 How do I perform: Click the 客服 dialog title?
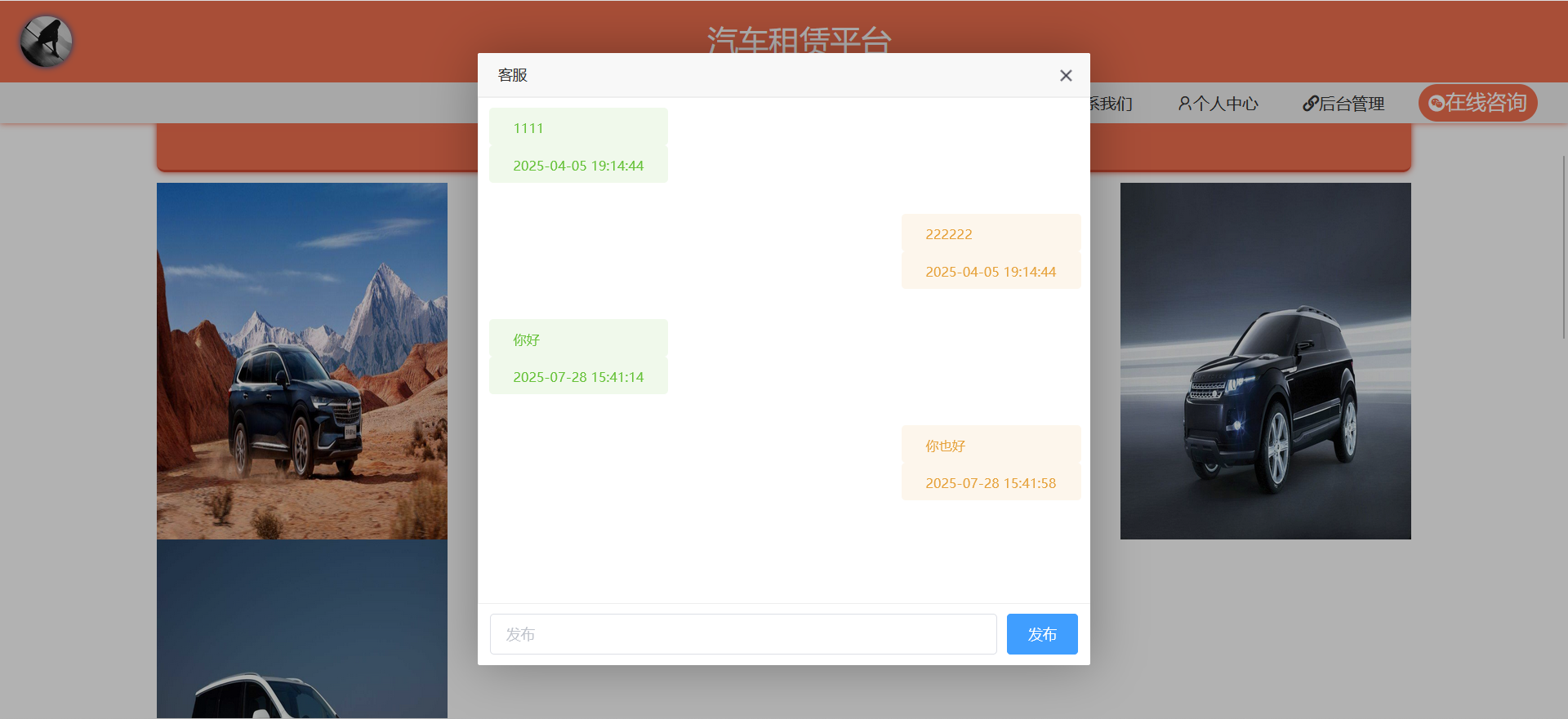pyautogui.click(x=513, y=75)
